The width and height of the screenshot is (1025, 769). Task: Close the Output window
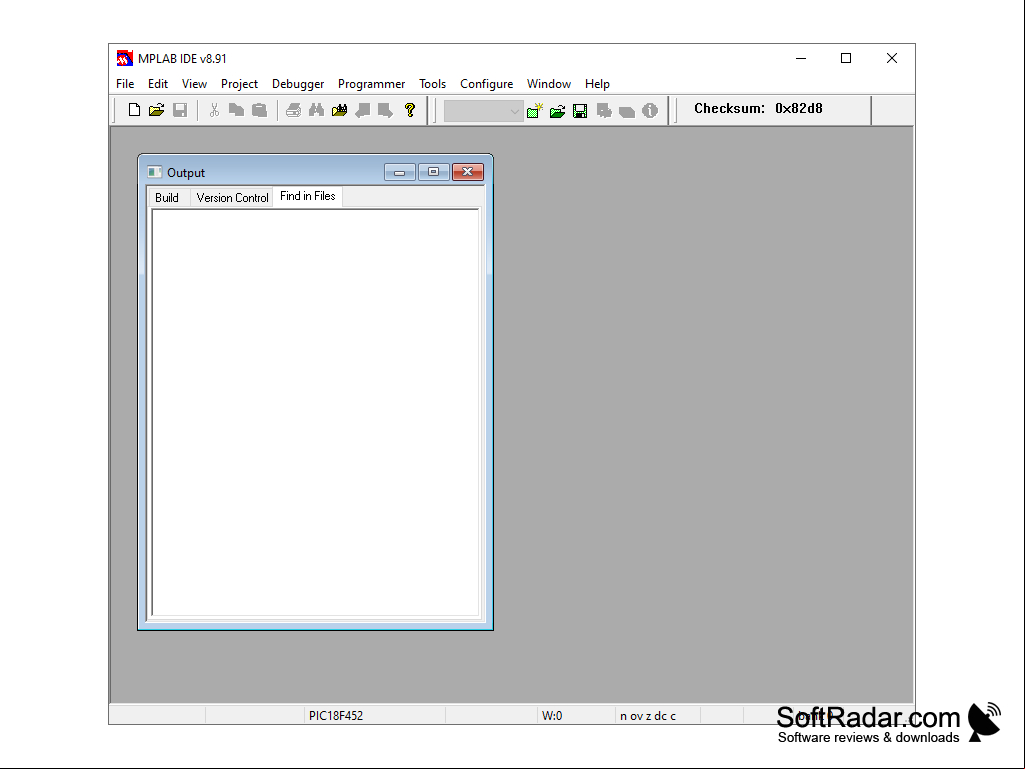(x=468, y=172)
